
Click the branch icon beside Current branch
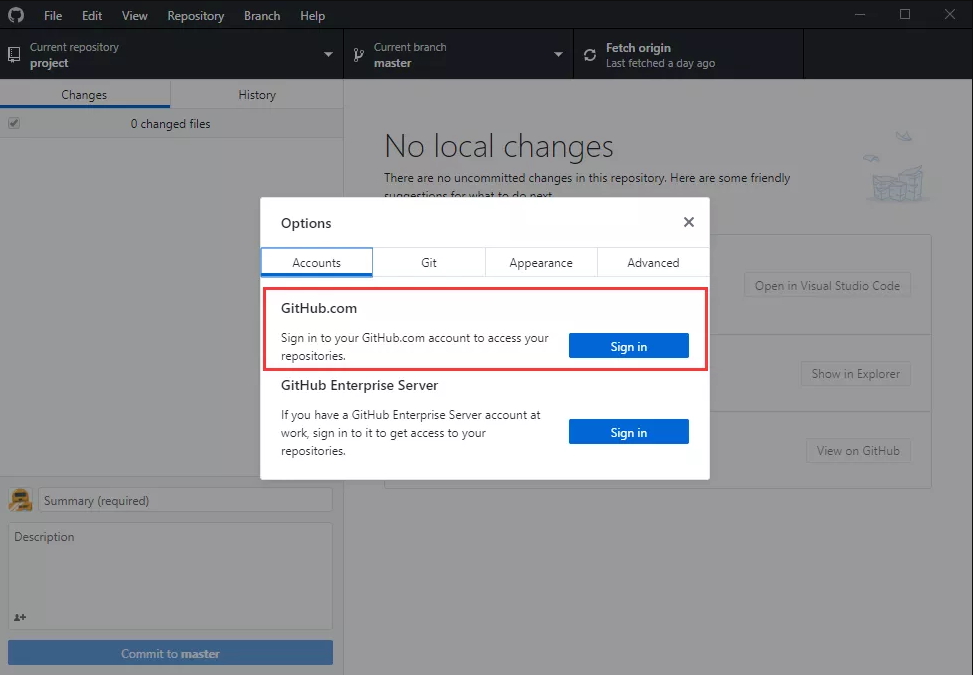tap(359, 55)
